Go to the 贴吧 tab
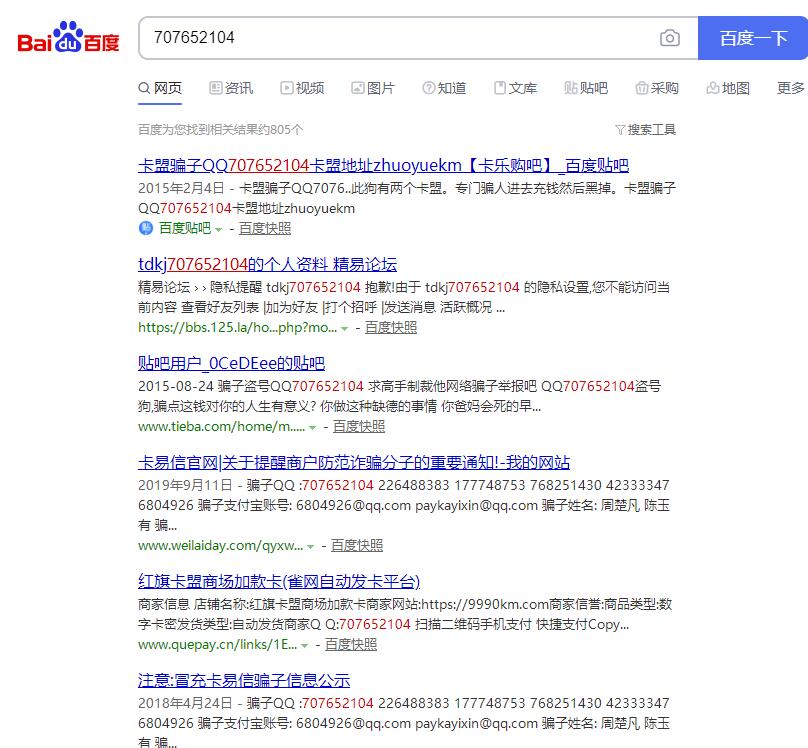 (x=586, y=88)
